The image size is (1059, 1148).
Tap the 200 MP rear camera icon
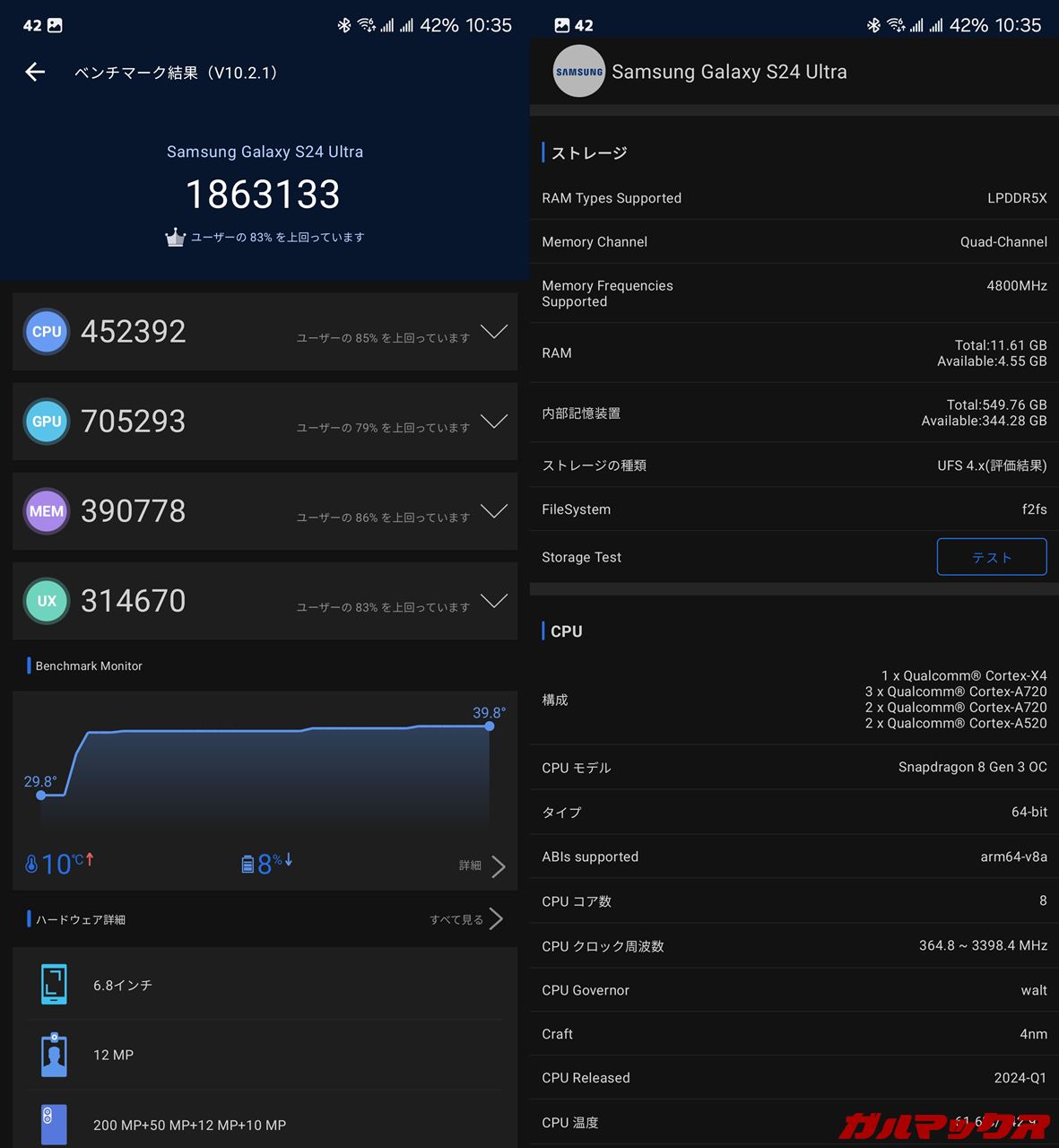click(x=54, y=1125)
